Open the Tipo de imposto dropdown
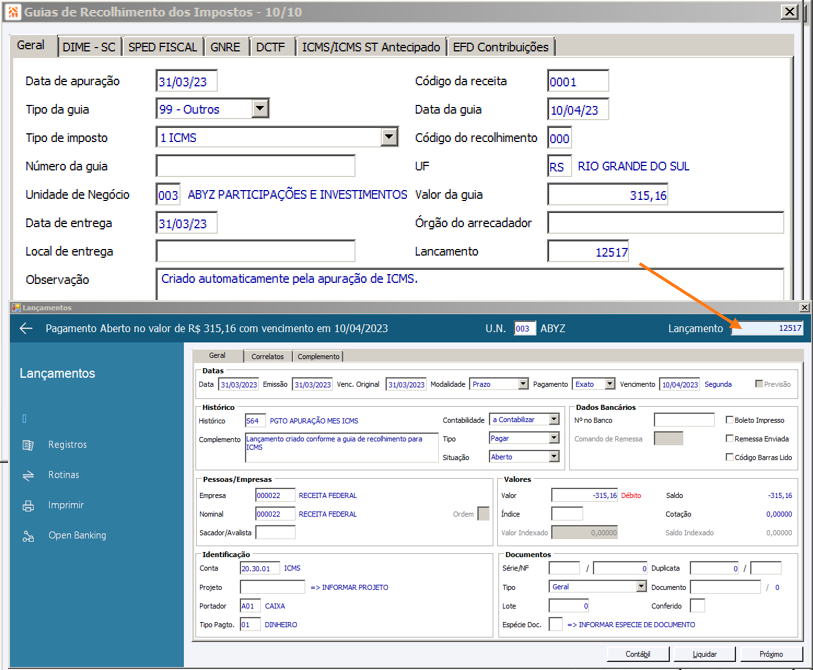 click(389, 137)
